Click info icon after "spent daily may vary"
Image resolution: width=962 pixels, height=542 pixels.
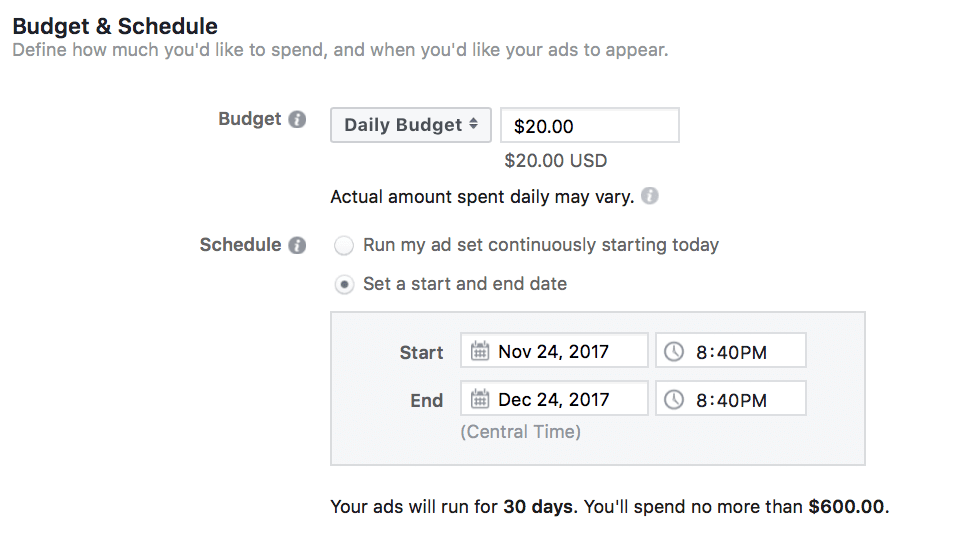click(x=650, y=196)
